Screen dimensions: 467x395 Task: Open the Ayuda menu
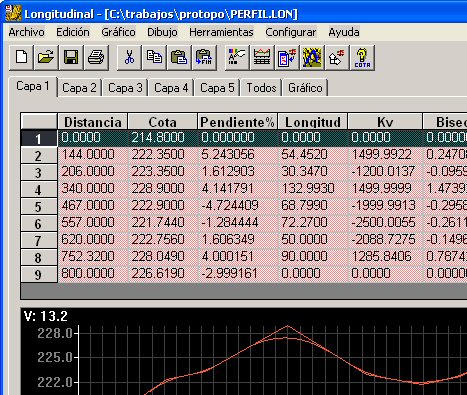(x=344, y=32)
